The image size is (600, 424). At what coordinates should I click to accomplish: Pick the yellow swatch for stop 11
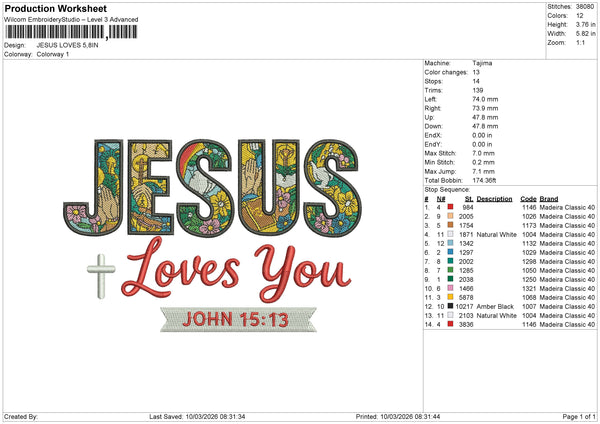tap(450, 296)
